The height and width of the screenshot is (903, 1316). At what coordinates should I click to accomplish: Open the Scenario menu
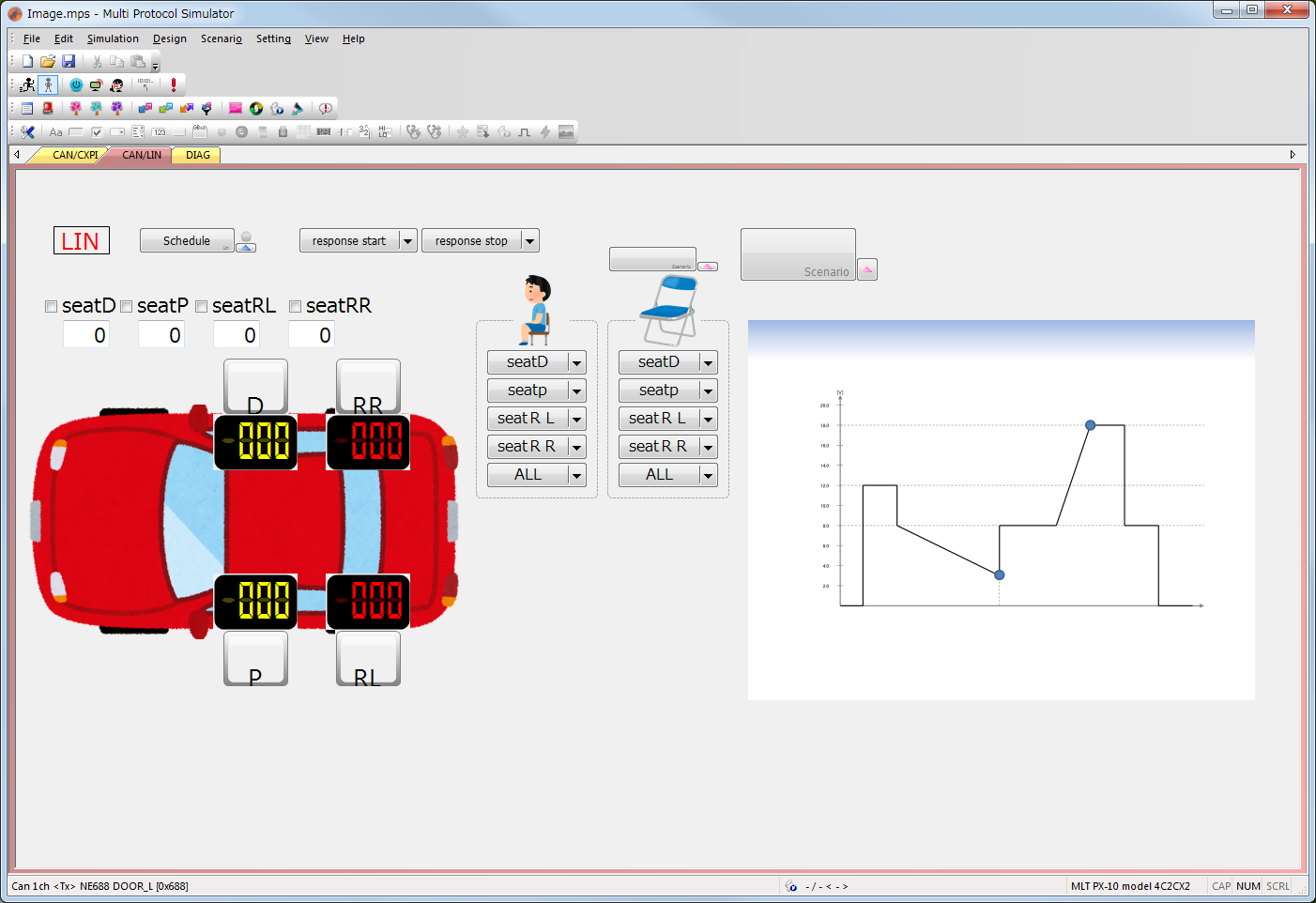click(222, 38)
